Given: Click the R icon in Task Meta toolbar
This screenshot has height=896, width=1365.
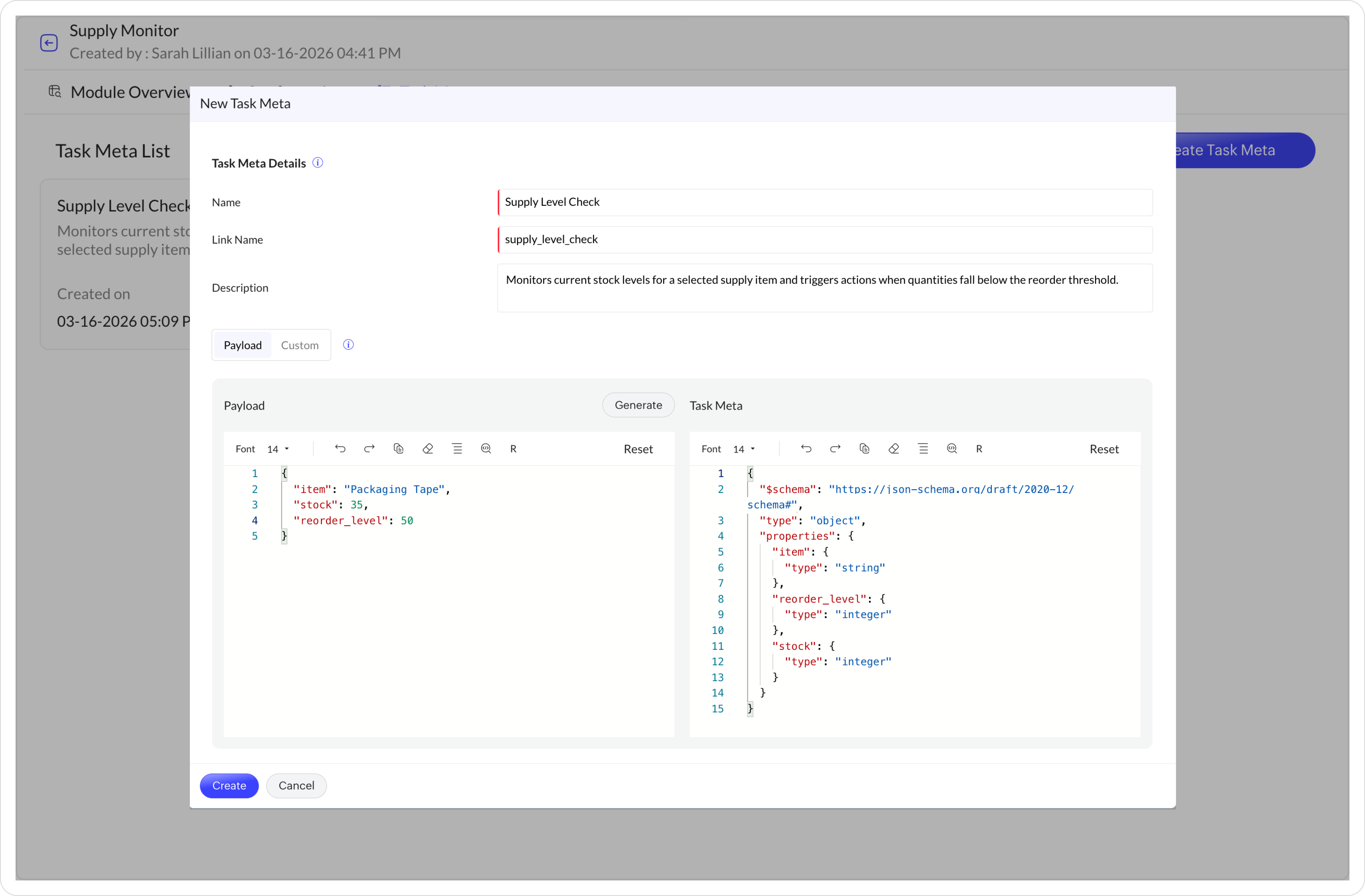Looking at the screenshot, I should 979,449.
